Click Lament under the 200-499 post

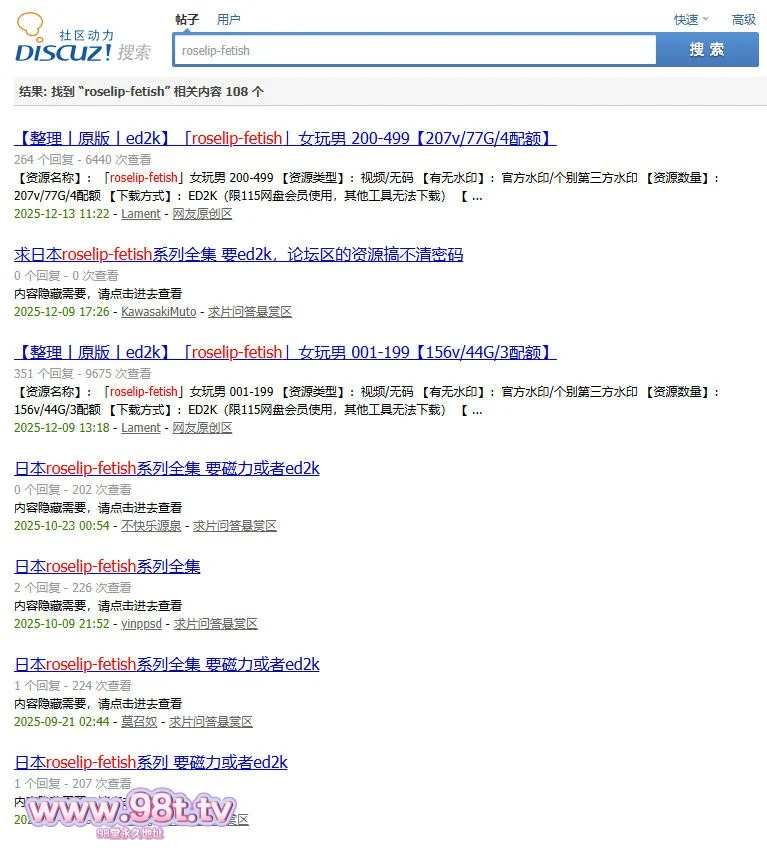(x=141, y=214)
